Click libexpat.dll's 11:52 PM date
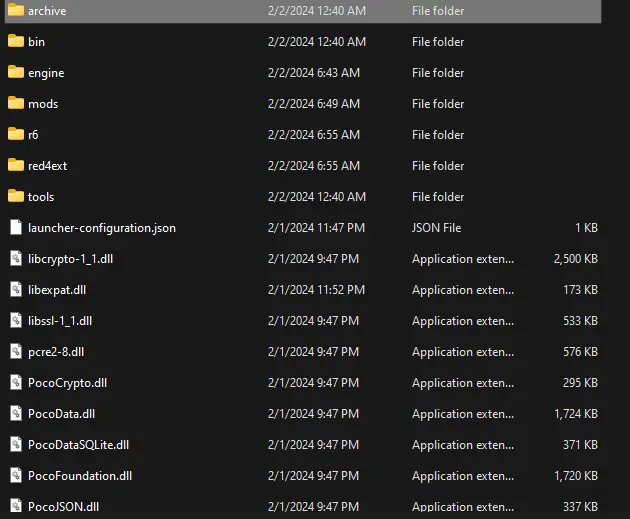The image size is (630, 519). (316, 290)
